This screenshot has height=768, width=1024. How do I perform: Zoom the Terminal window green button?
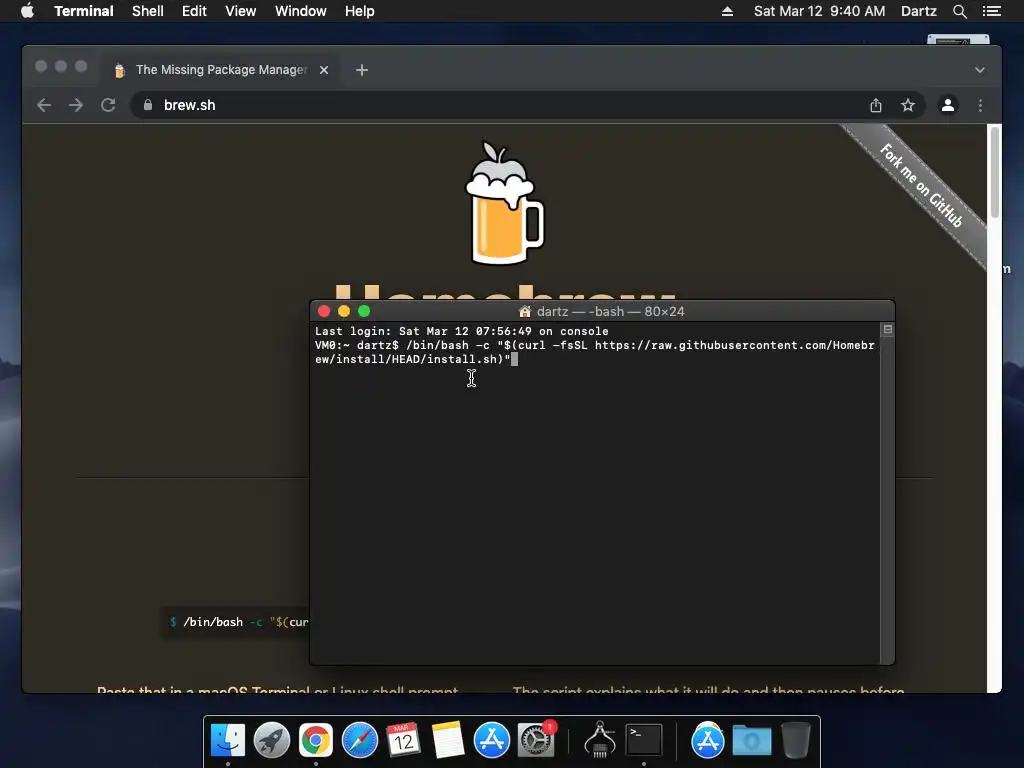coord(364,312)
